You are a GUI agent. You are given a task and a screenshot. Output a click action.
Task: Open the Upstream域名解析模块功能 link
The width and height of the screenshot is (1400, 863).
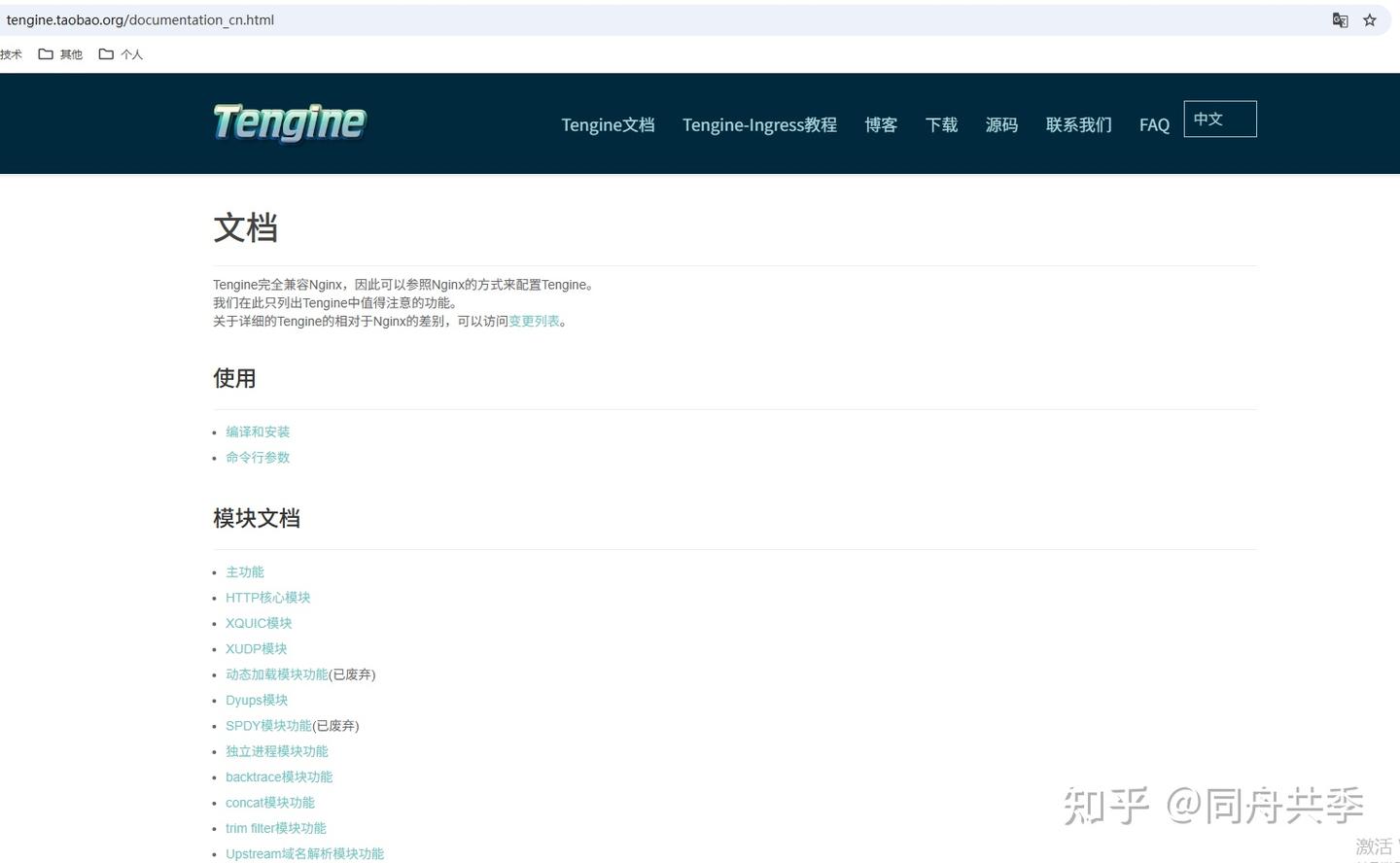coord(305,854)
